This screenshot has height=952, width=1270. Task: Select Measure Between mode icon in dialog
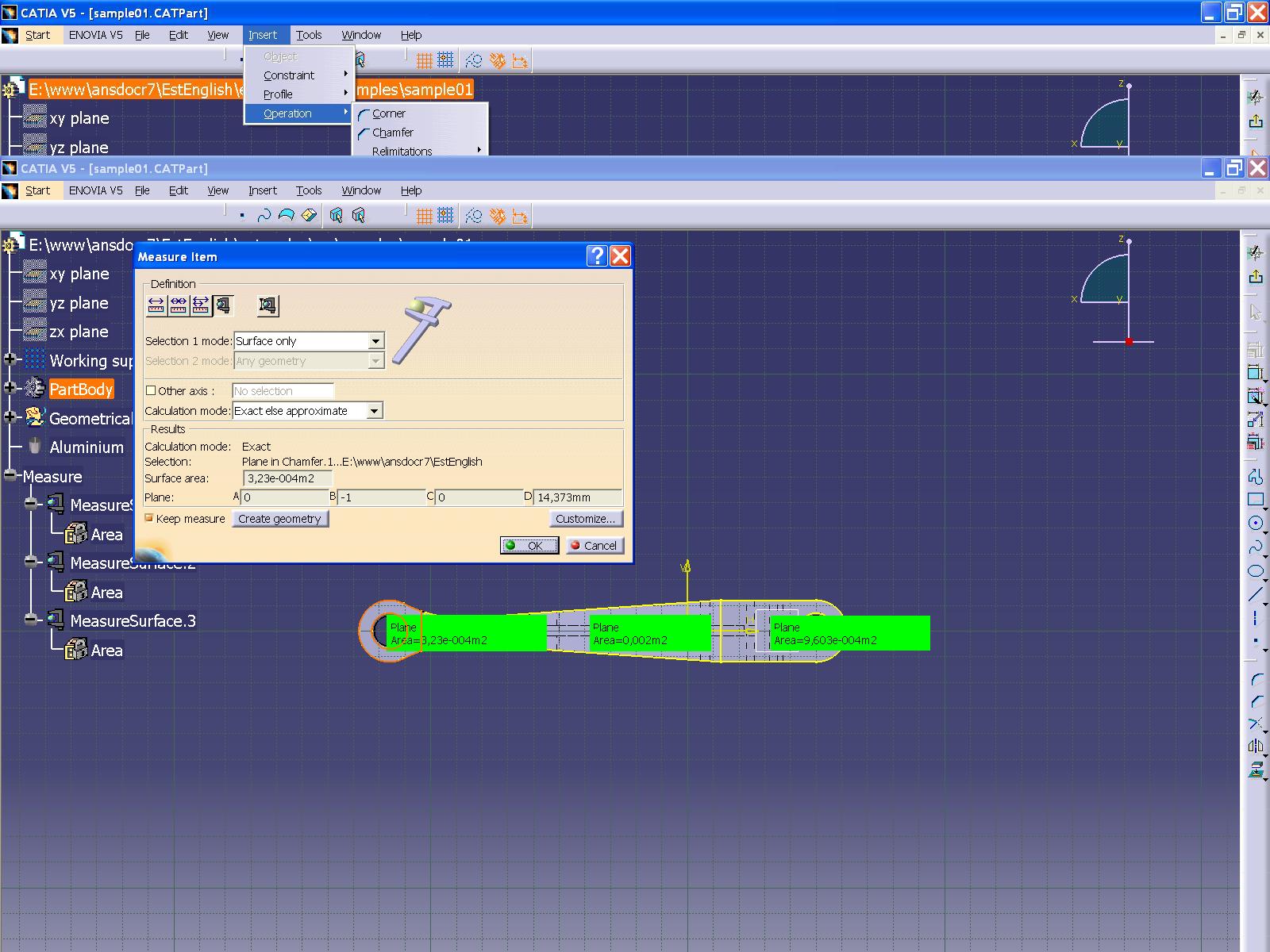[156, 305]
